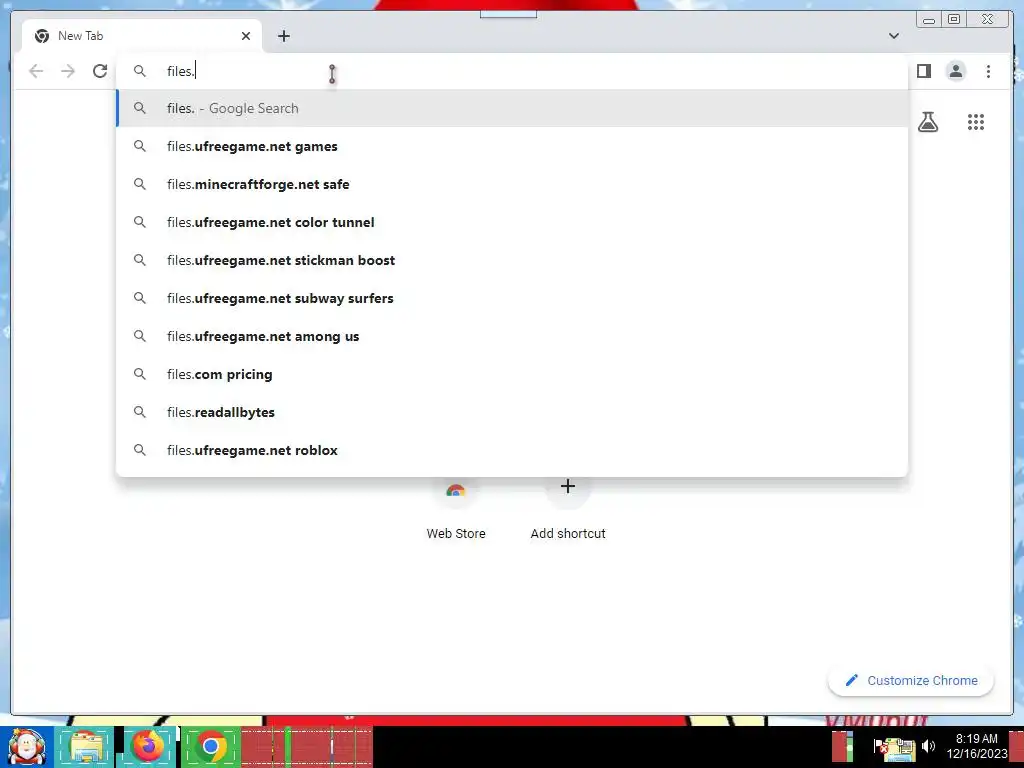The width and height of the screenshot is (1024, 768).
Task: Choose suggestion files.com pricing
Action: pyautogui.click(x=512, y=374)
